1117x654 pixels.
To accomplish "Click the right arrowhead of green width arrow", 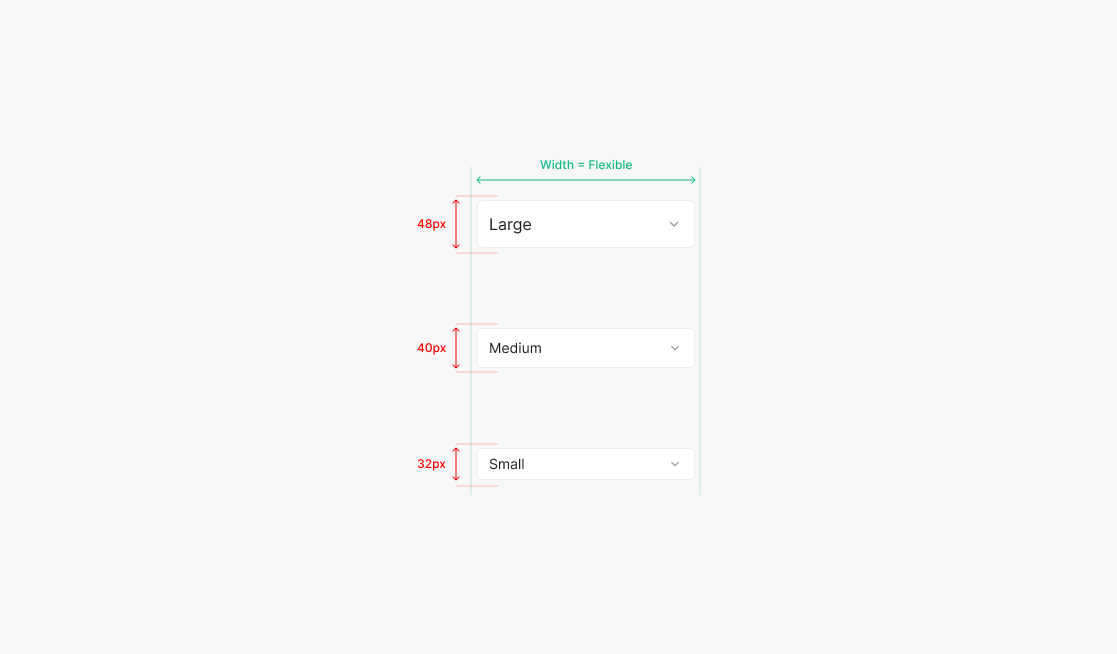I will tap(693, 180).
